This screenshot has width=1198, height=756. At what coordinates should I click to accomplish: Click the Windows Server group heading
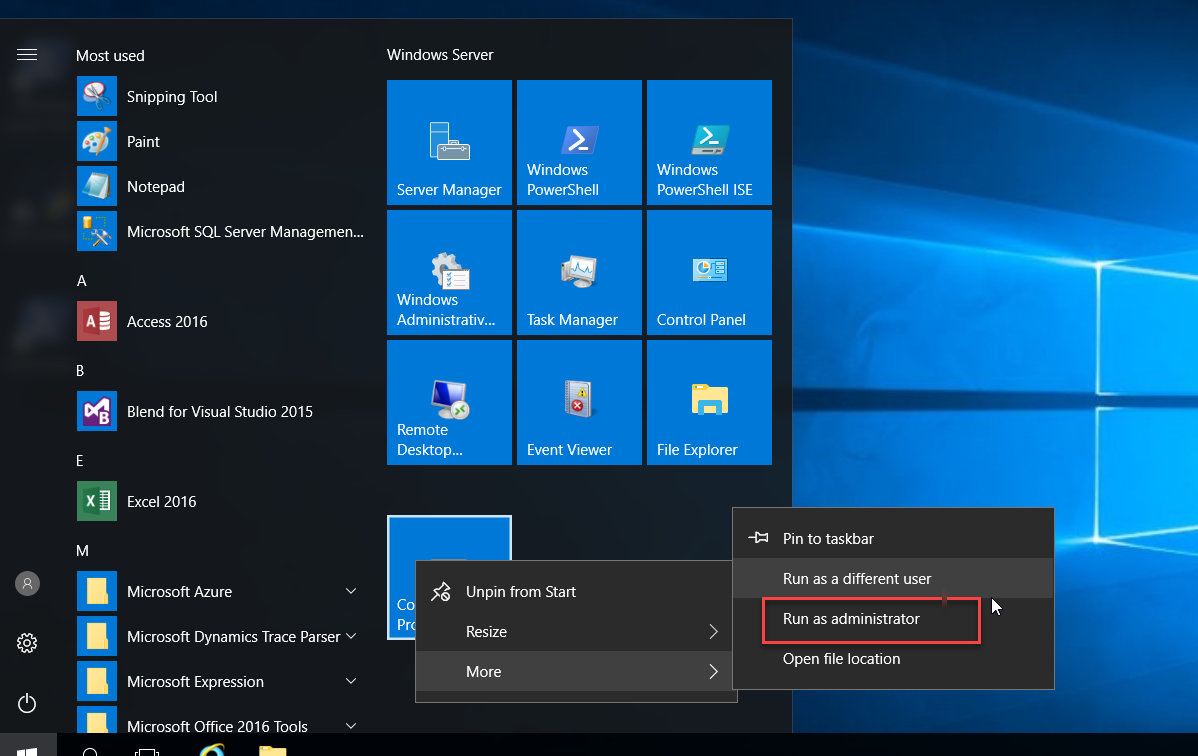pos(440,55)
